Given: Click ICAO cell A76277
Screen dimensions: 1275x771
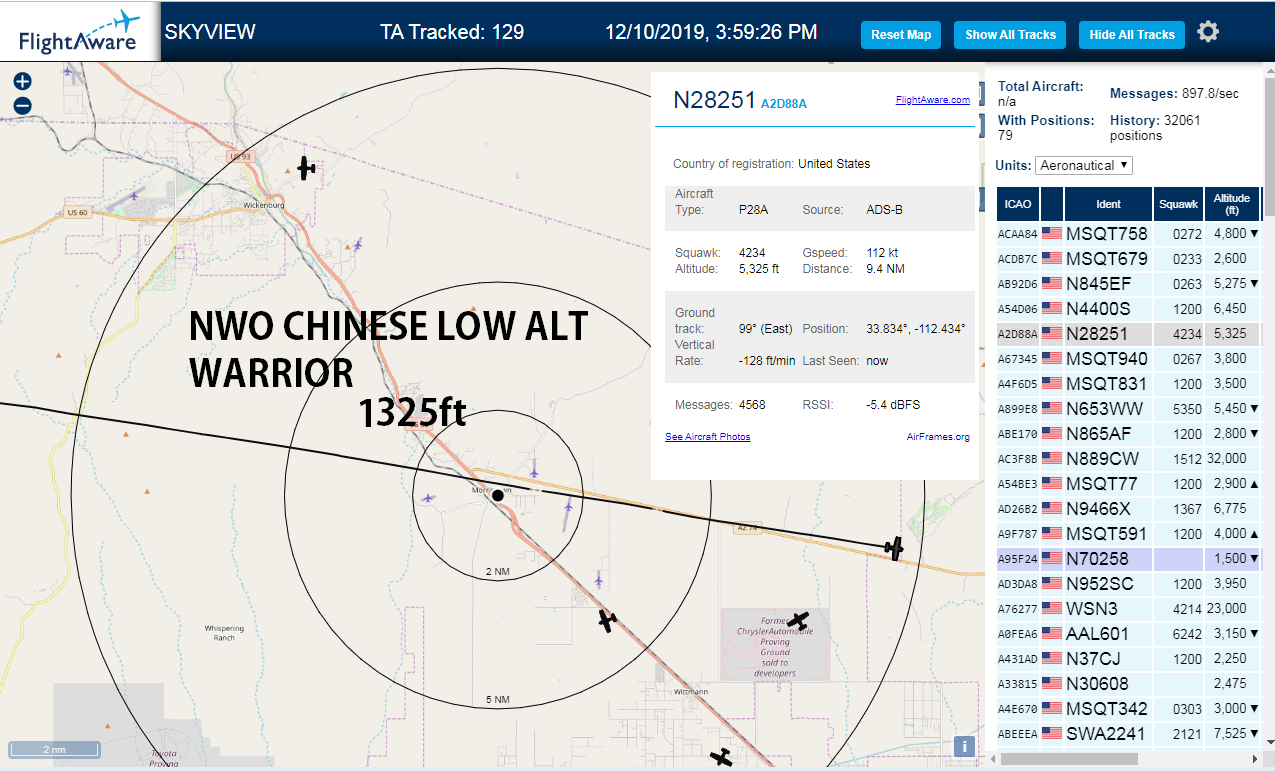Looking at the screenshot, I should pyautogui.click(x=1018, y=609).
